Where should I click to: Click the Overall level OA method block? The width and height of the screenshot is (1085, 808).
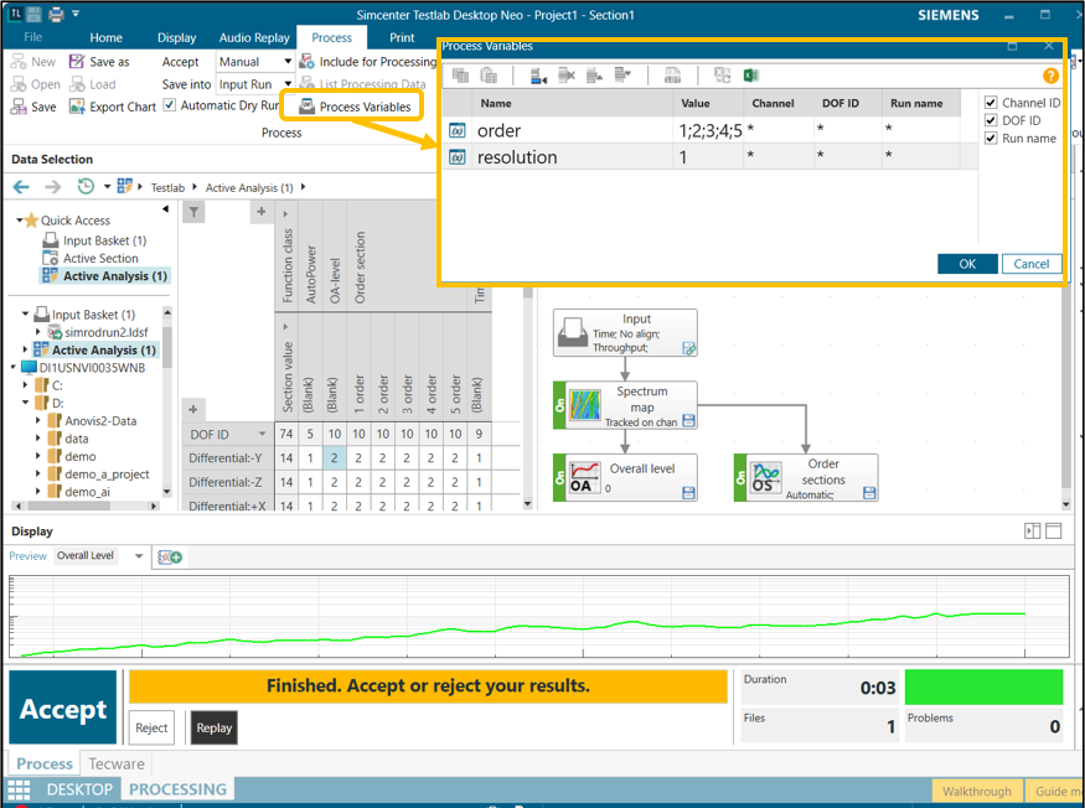[x=626, y=477]
